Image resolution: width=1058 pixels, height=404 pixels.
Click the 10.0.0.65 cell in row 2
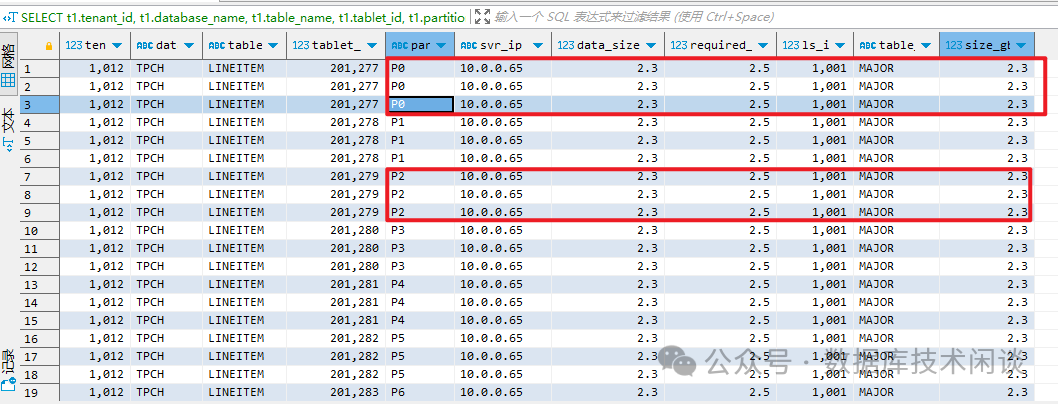point(503,86)
